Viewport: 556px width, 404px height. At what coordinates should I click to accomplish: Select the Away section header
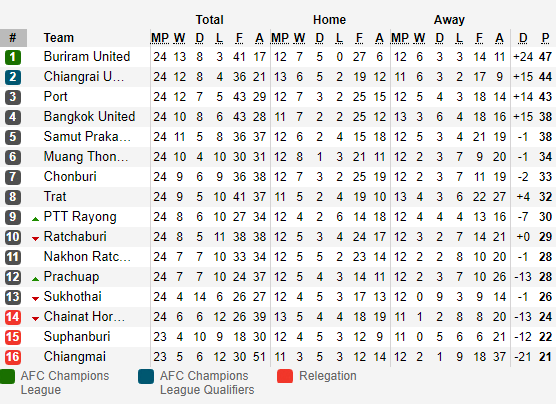pos(449,20)
